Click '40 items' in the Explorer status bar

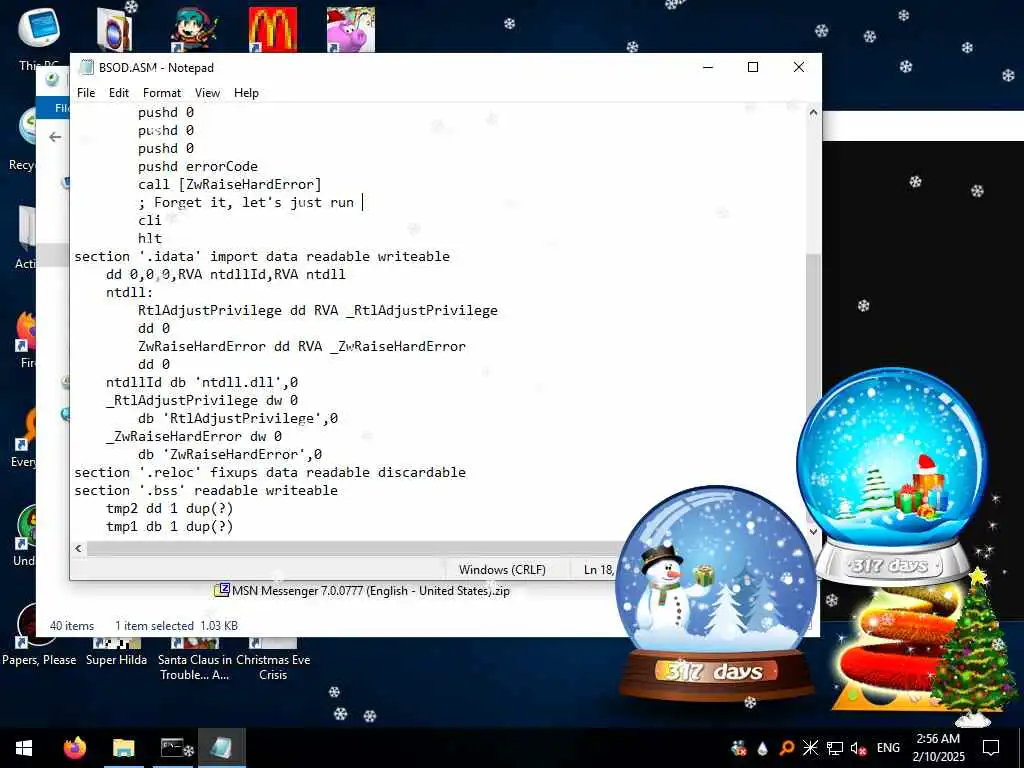[x=72, y=626]
